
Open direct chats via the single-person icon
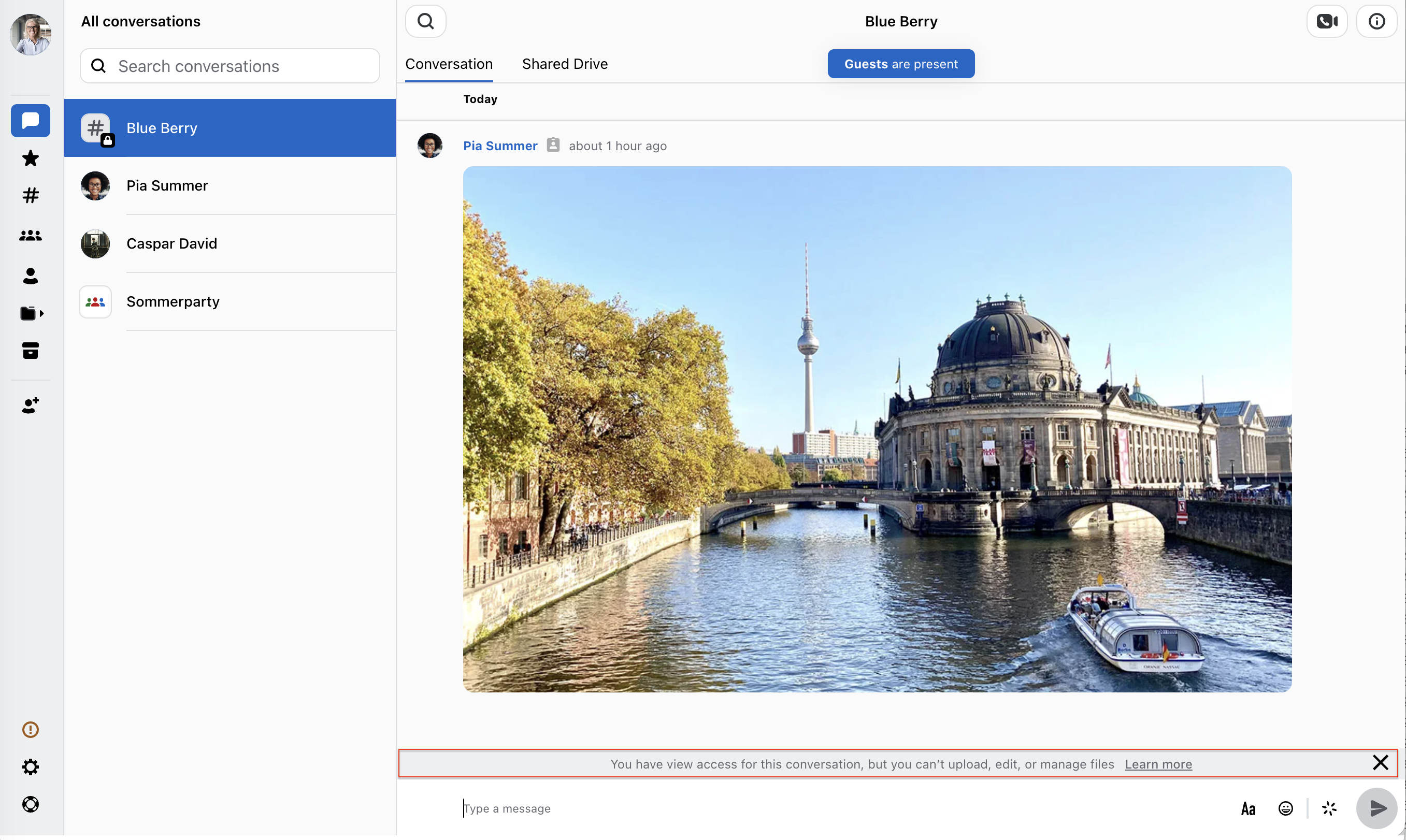click(31, 276)
